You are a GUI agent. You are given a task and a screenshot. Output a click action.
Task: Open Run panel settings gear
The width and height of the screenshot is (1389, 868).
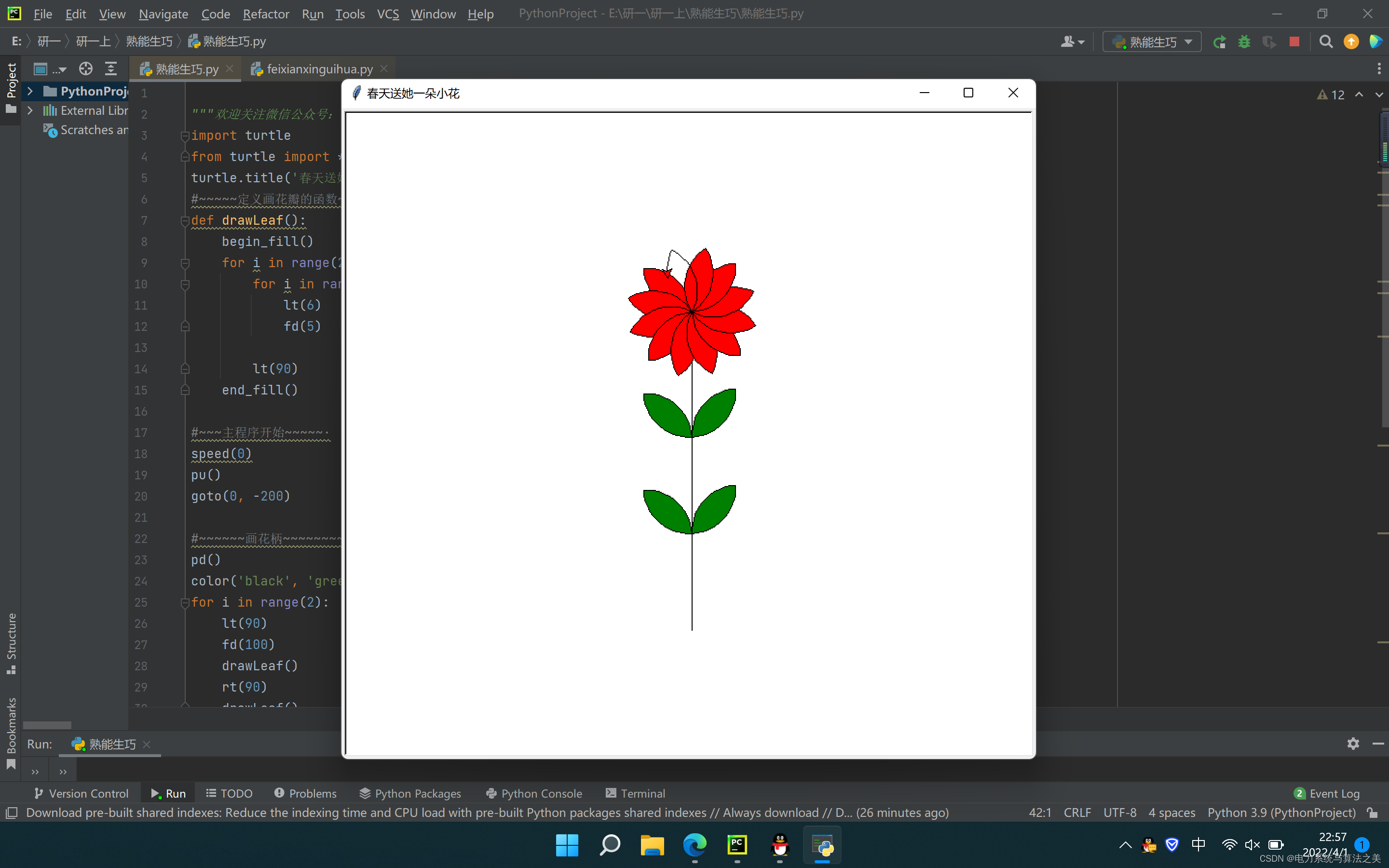(1353, 744)
